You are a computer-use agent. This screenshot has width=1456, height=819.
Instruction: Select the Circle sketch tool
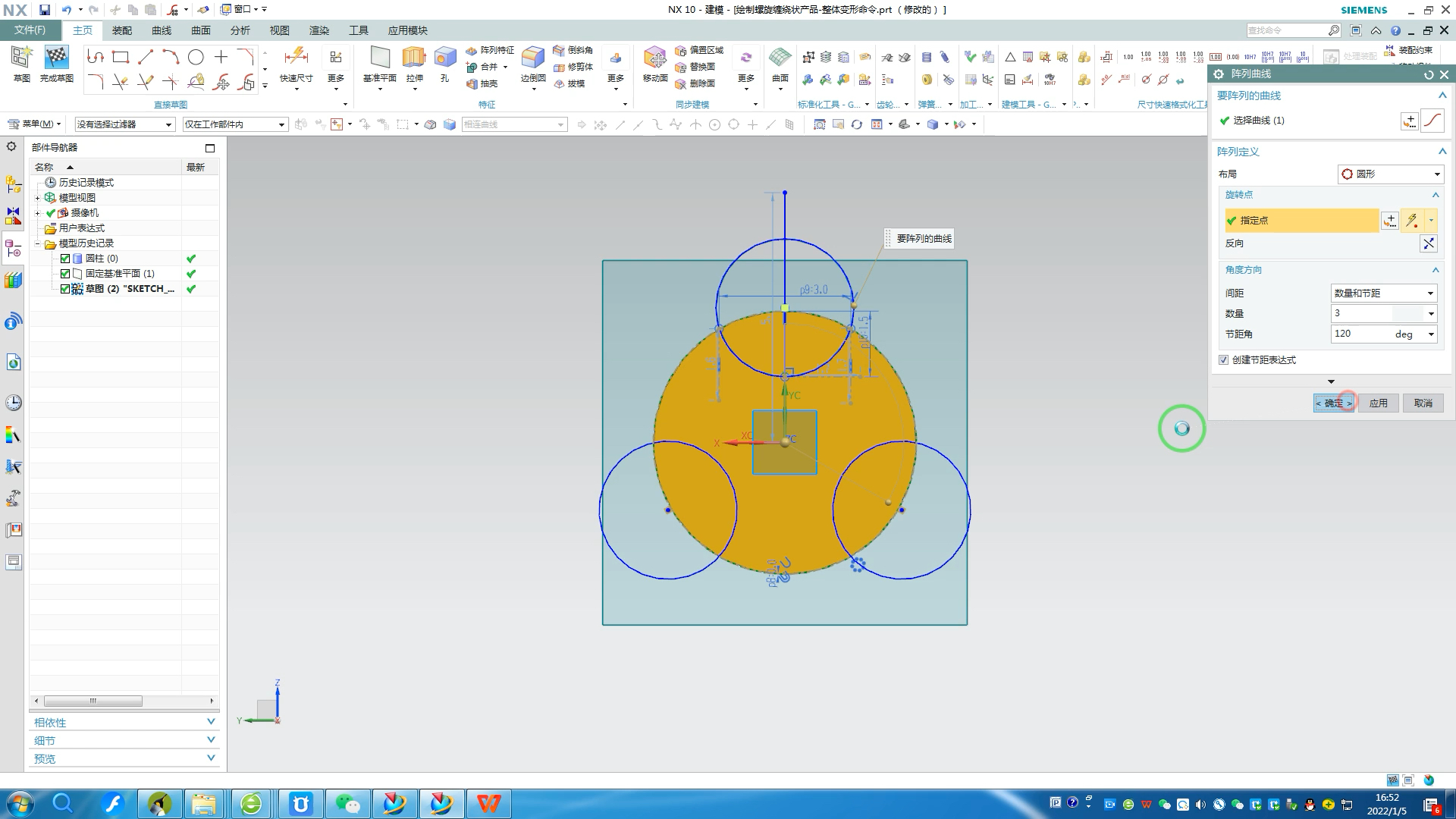[196, 57]
